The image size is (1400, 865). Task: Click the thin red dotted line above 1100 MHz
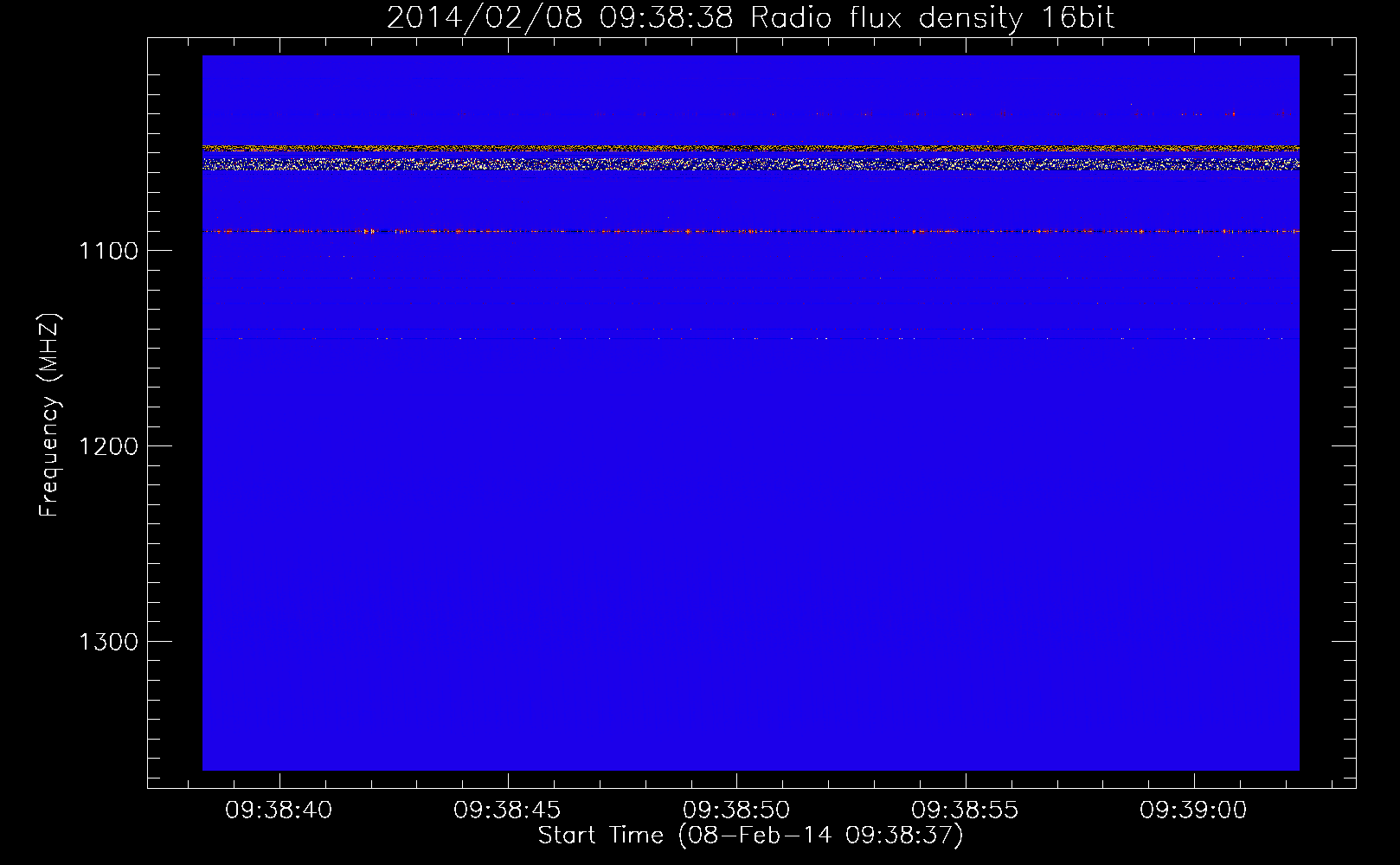tap(750, 231)
